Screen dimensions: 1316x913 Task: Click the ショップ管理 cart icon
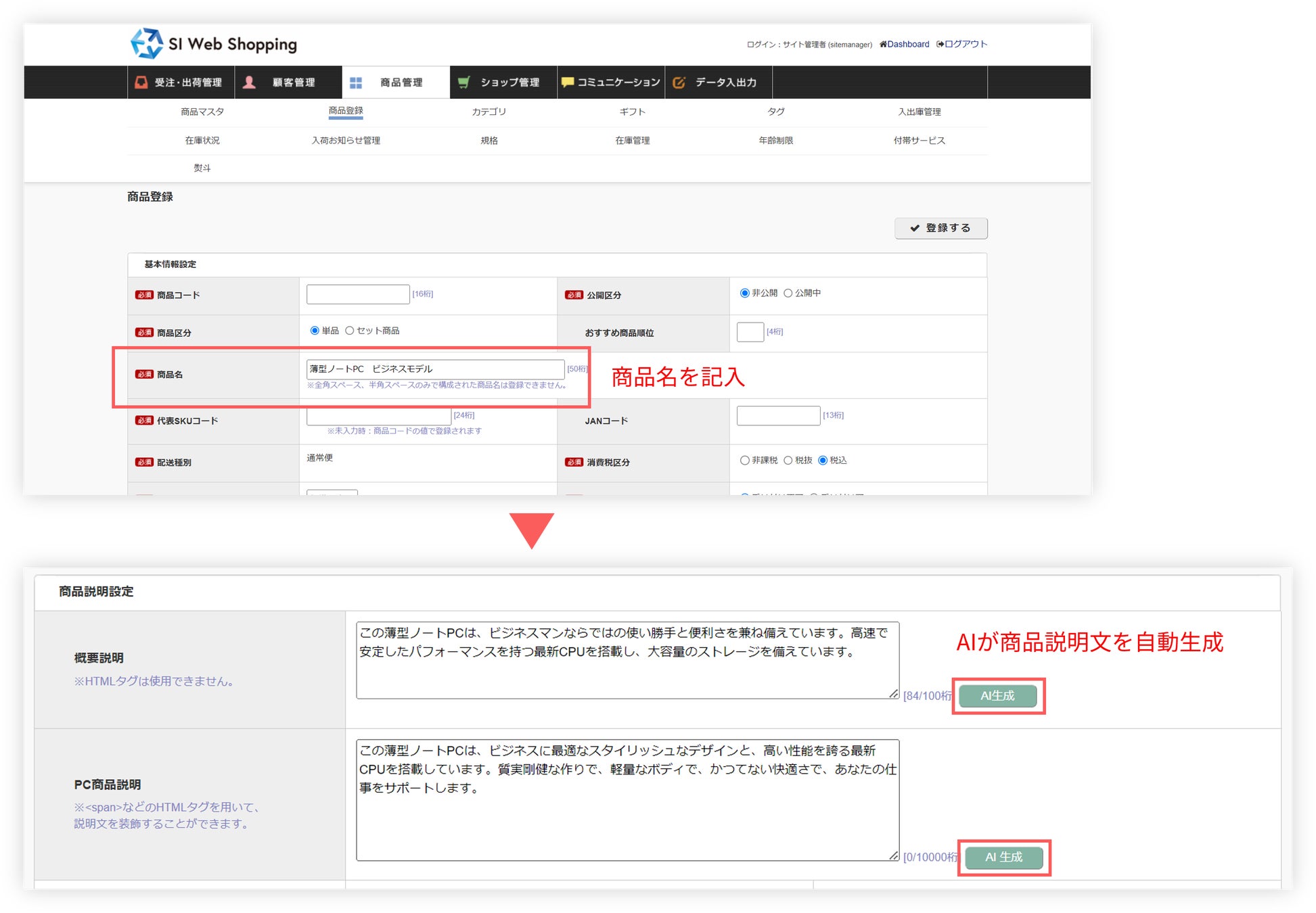(464, 83)
